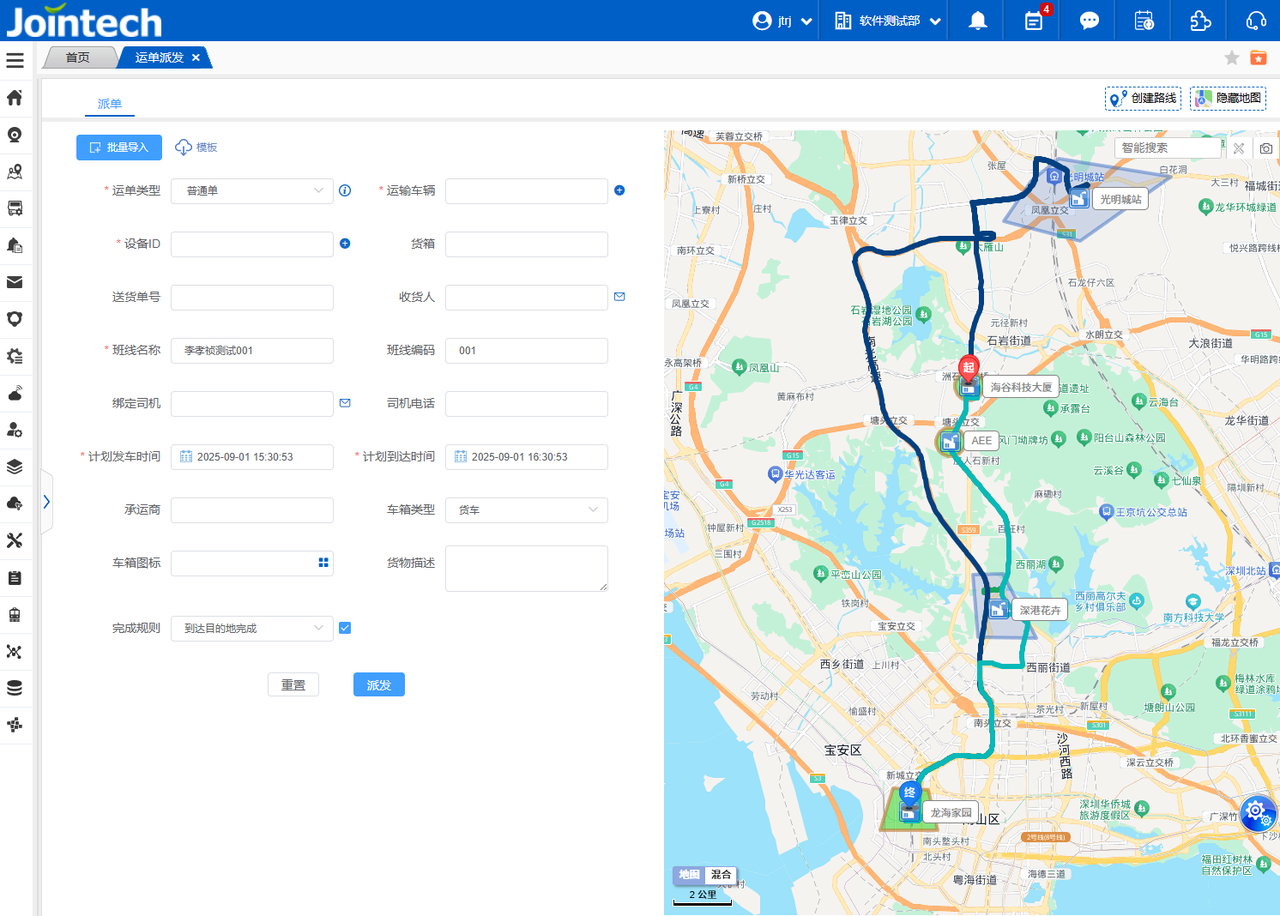
Task: Click the info icon beside 运单类型
Action: (345, 190)
